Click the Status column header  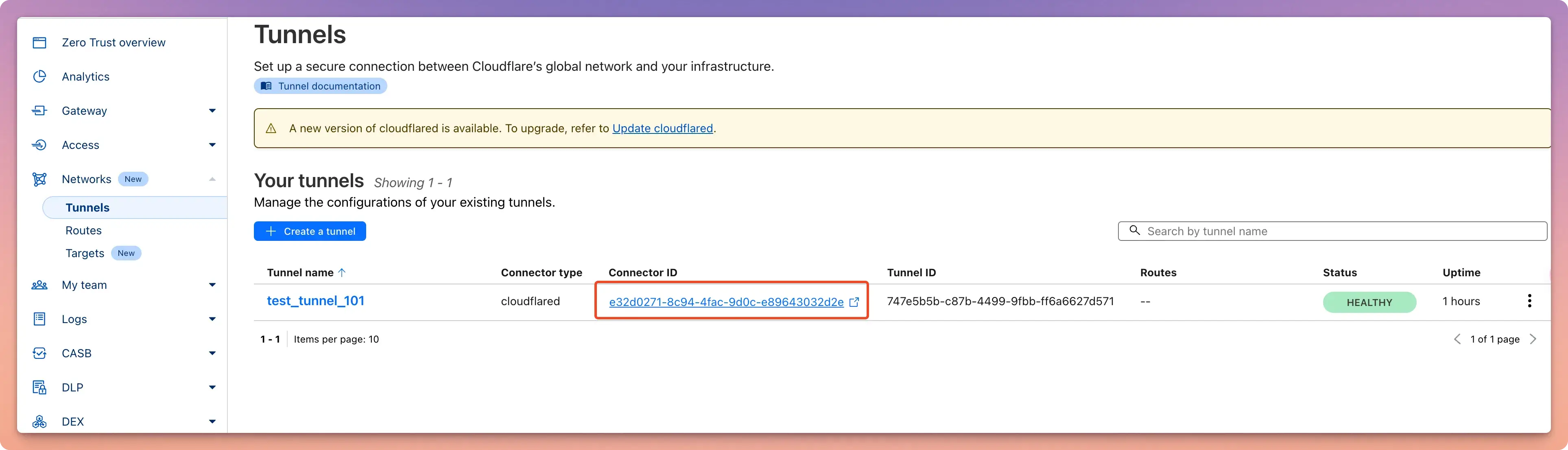[x=1340, y=273]
